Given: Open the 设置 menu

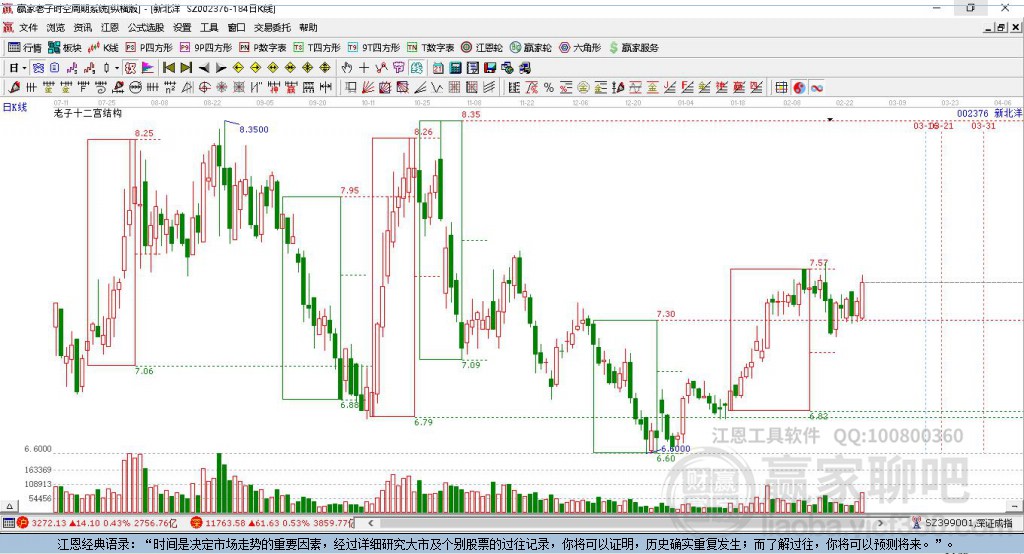Looking at the screenshot, I should coord(182,27).
